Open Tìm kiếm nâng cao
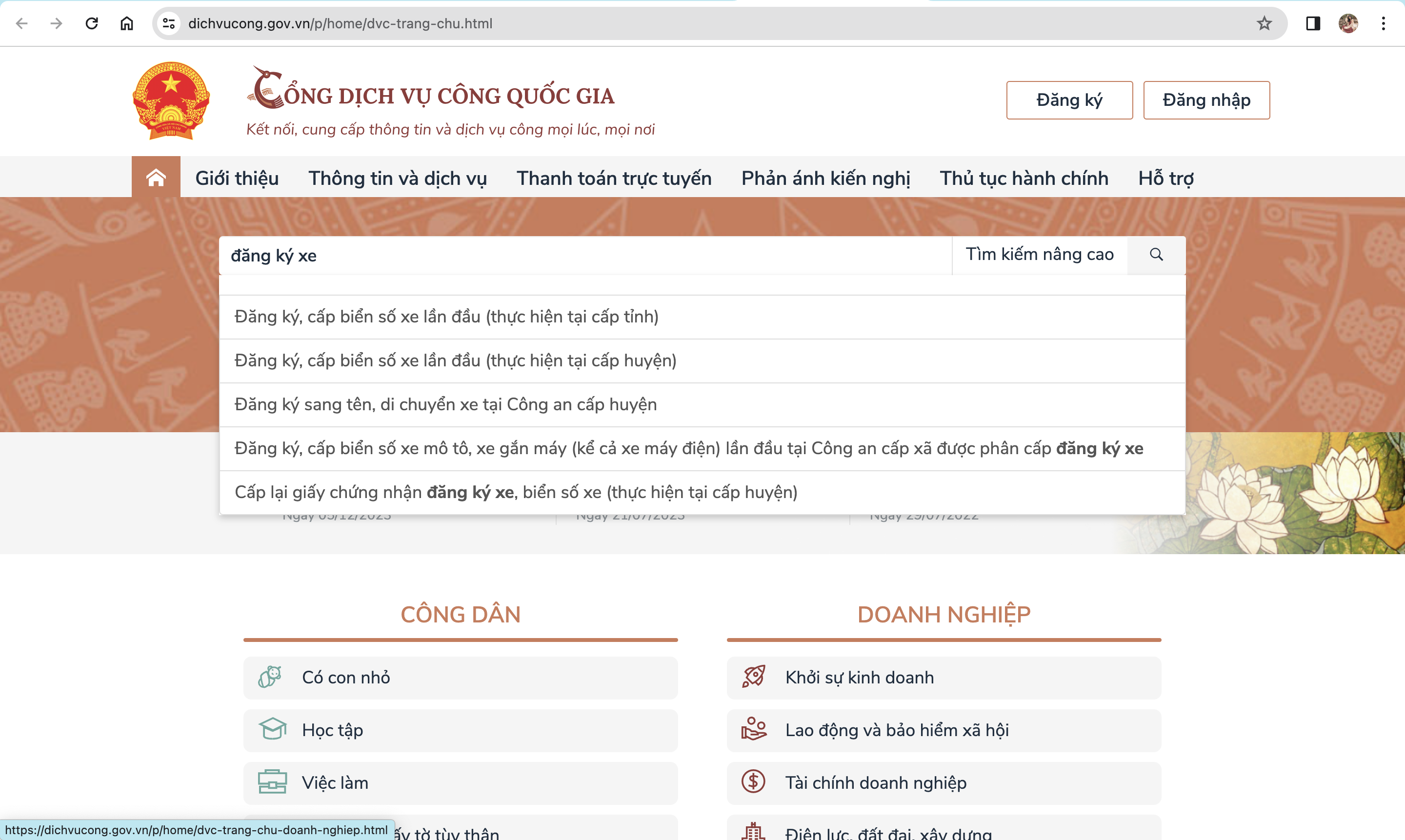The image size is (1405, 840). click(x=1039, y=255)
